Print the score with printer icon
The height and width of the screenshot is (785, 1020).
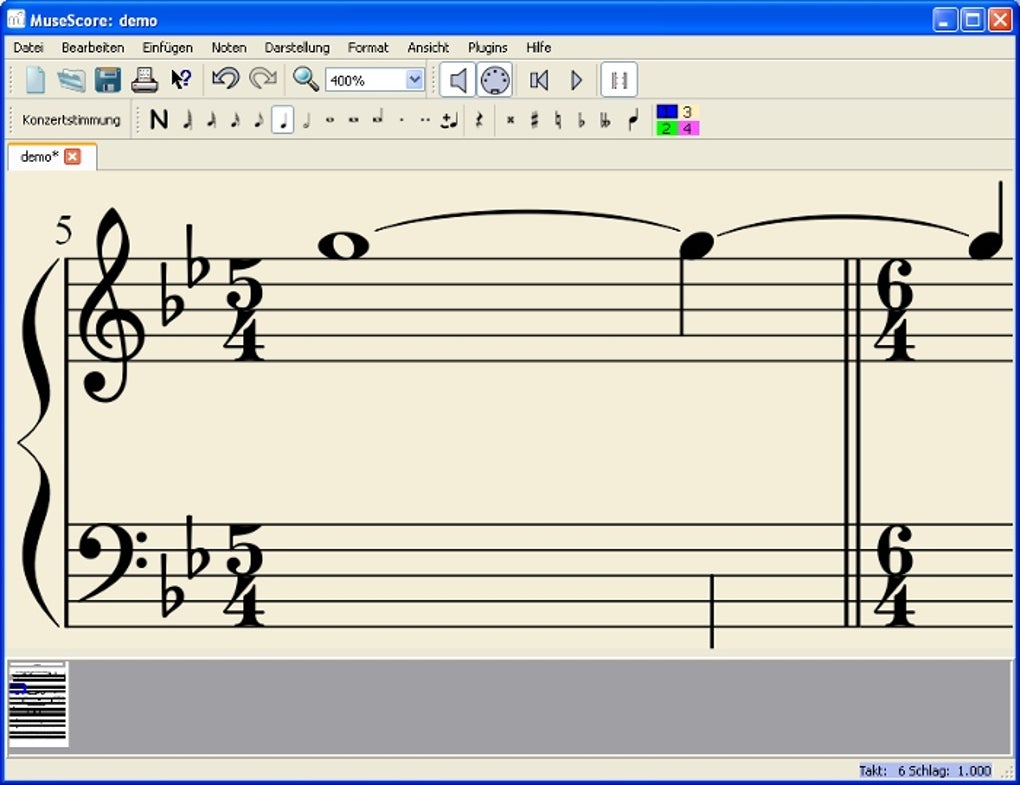pos(144,80)
